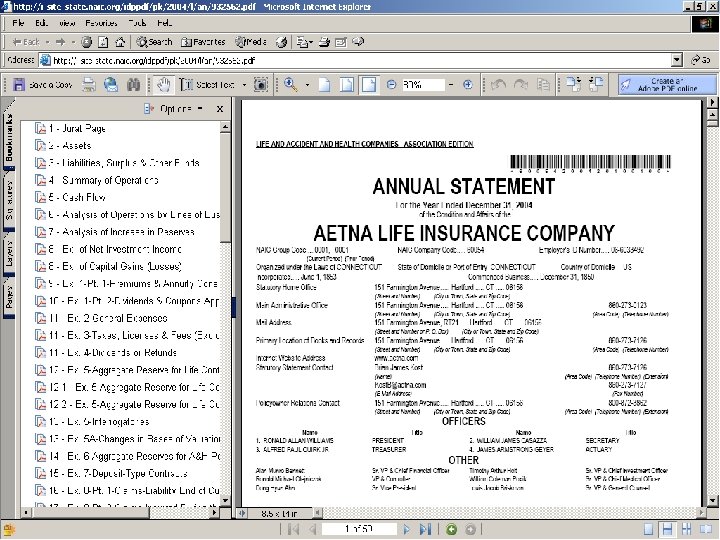Screen dimensions: 720x540
Task: Click the green Previous View button
Action: 451,529
